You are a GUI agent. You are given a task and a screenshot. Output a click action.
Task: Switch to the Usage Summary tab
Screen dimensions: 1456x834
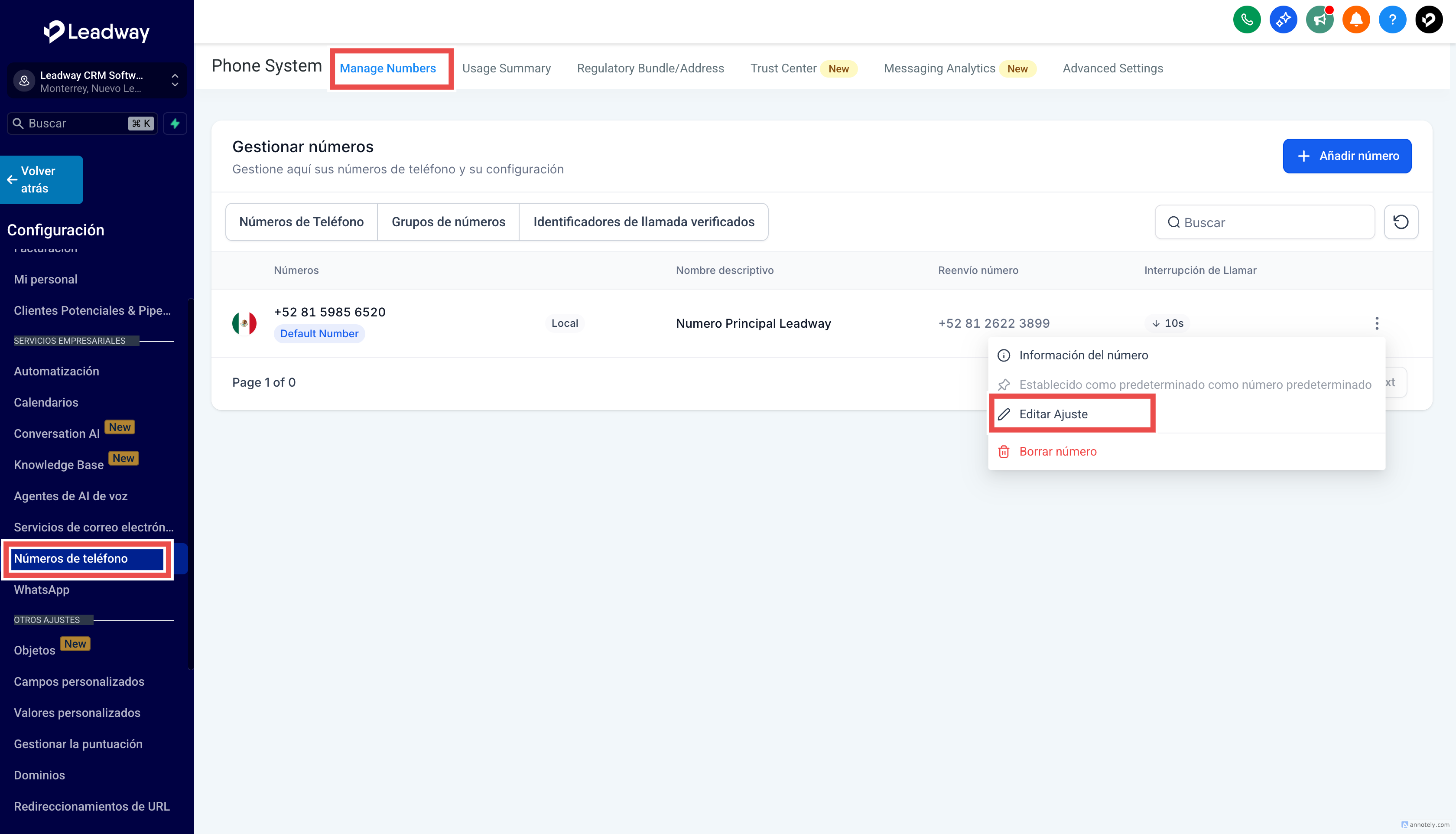point(506,68)
